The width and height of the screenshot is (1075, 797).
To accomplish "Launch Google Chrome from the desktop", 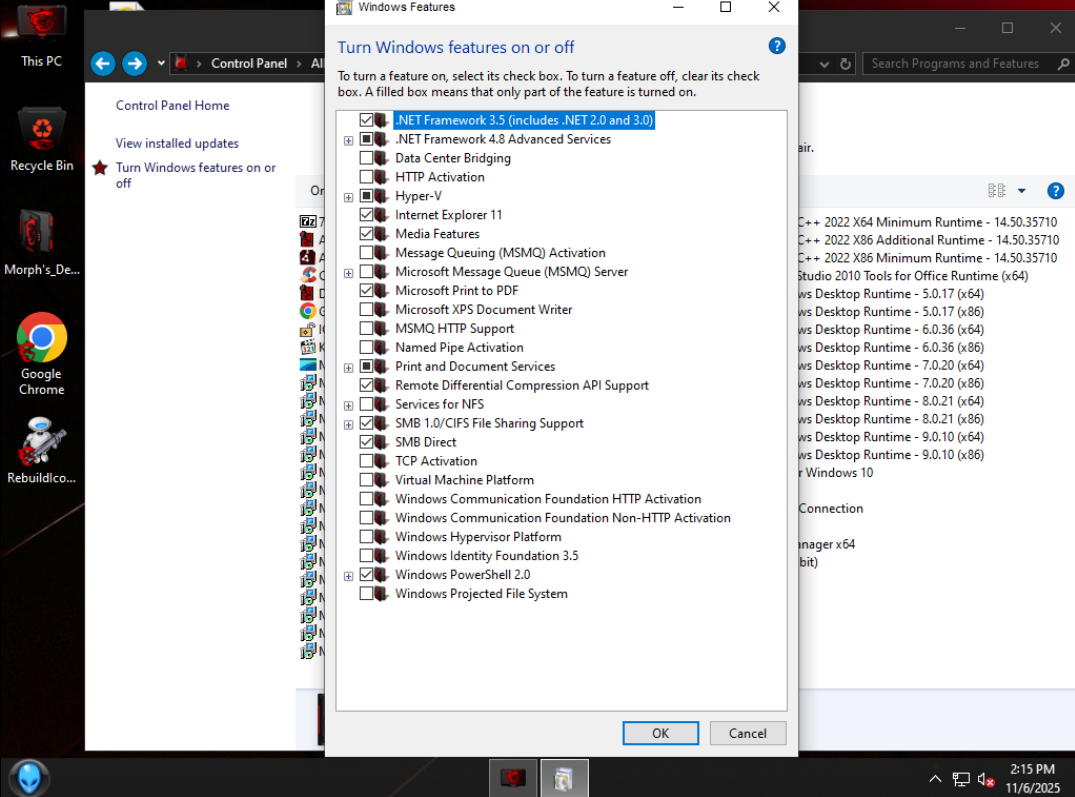I will pos(42,354).
